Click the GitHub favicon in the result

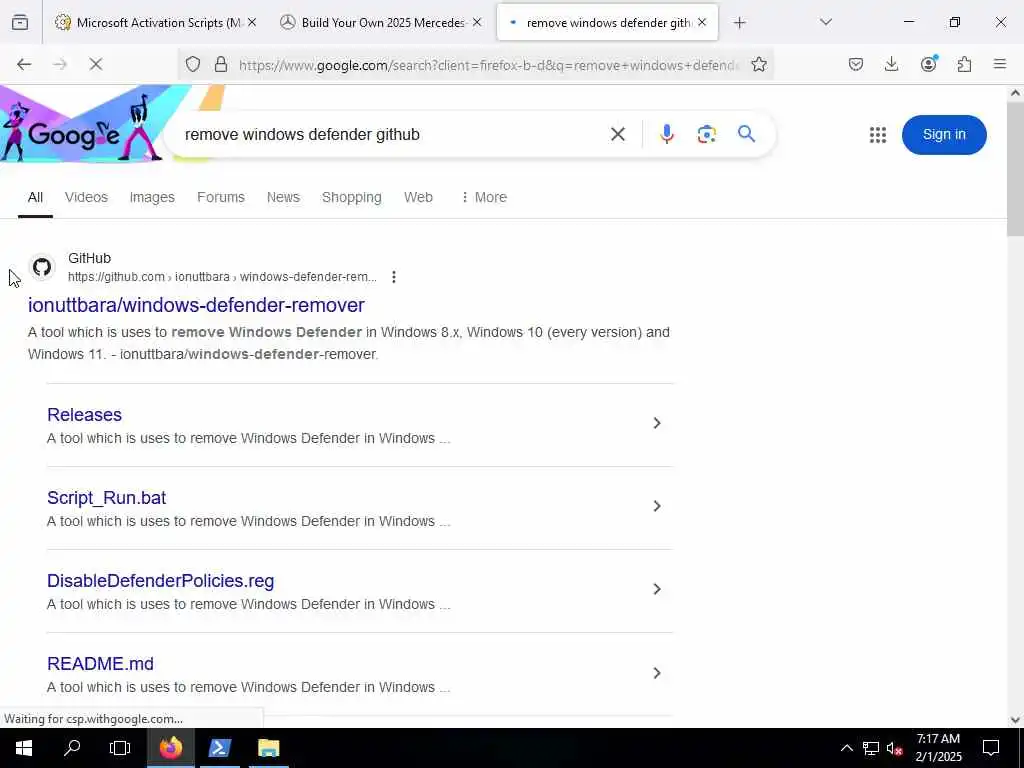click(42, 267)
